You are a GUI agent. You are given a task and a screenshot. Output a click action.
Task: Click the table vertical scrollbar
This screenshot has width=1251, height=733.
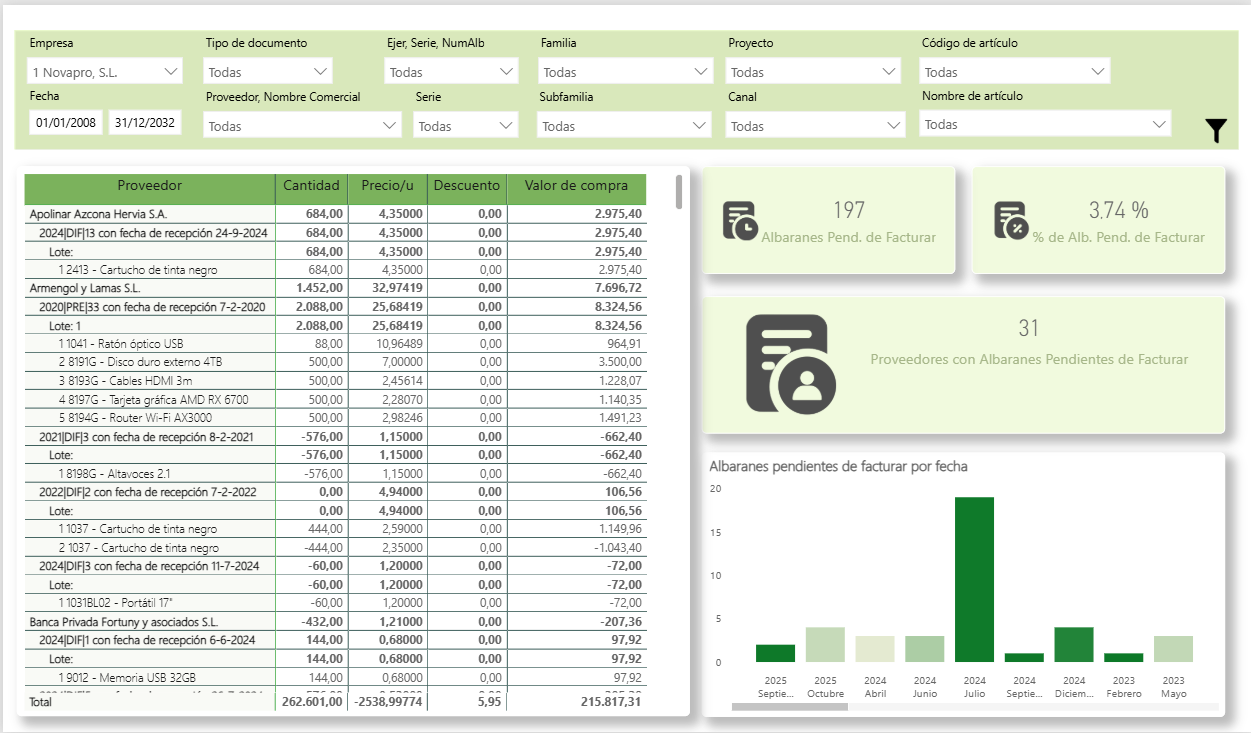click(x=680, y=192)
